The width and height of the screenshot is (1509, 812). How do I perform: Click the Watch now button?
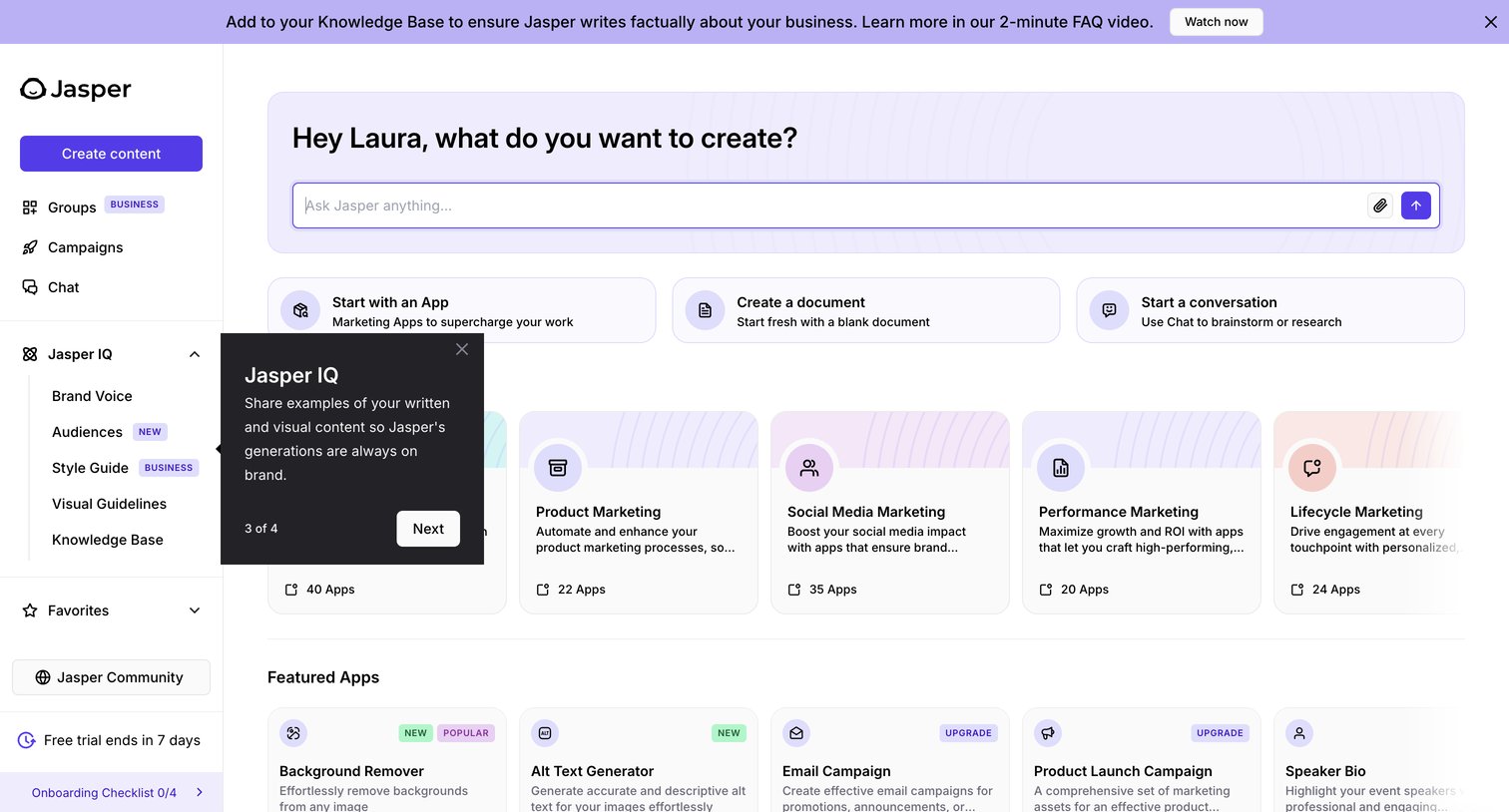[x=1216, y=22]
